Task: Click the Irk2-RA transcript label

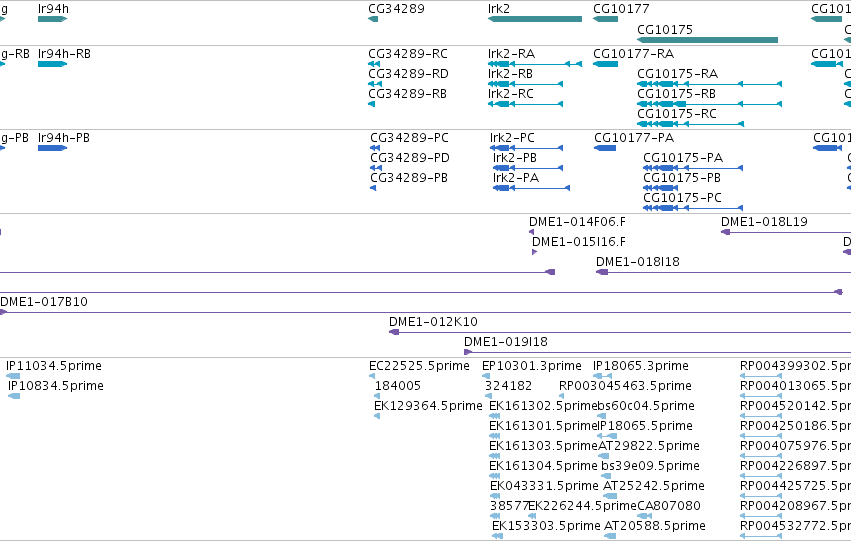Action: click(511, 54)
